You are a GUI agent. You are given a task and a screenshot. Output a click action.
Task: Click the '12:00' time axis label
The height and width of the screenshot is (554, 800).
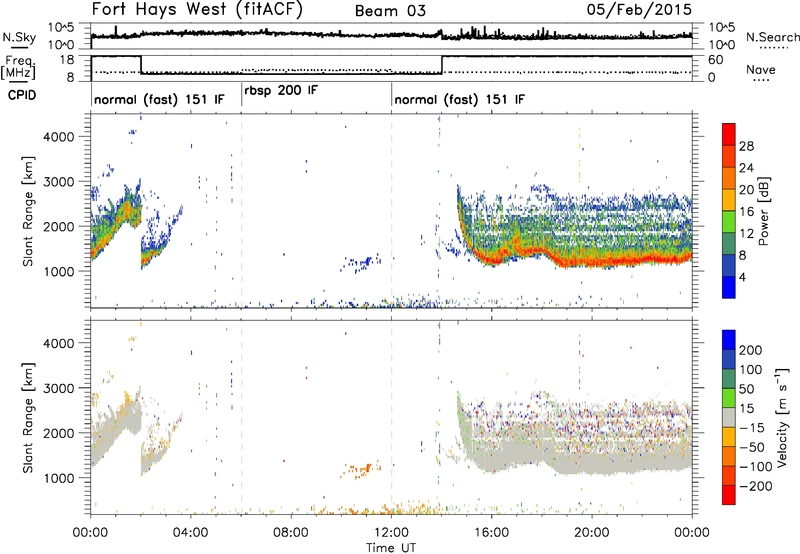coord(391,533)
